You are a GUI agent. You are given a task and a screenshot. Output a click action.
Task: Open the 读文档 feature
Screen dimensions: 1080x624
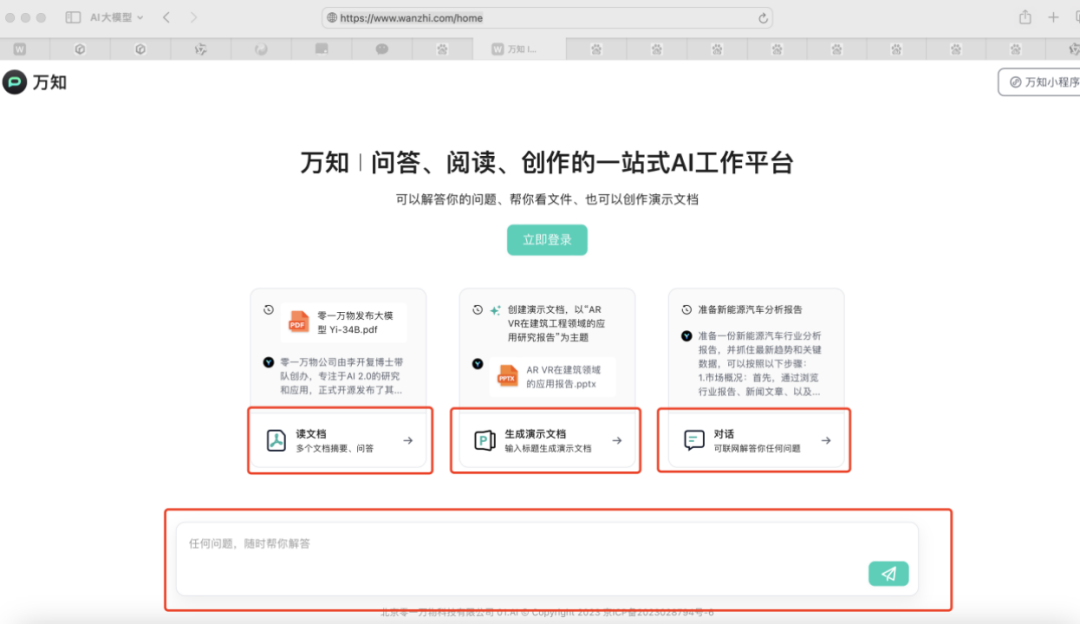pos(340,440)
